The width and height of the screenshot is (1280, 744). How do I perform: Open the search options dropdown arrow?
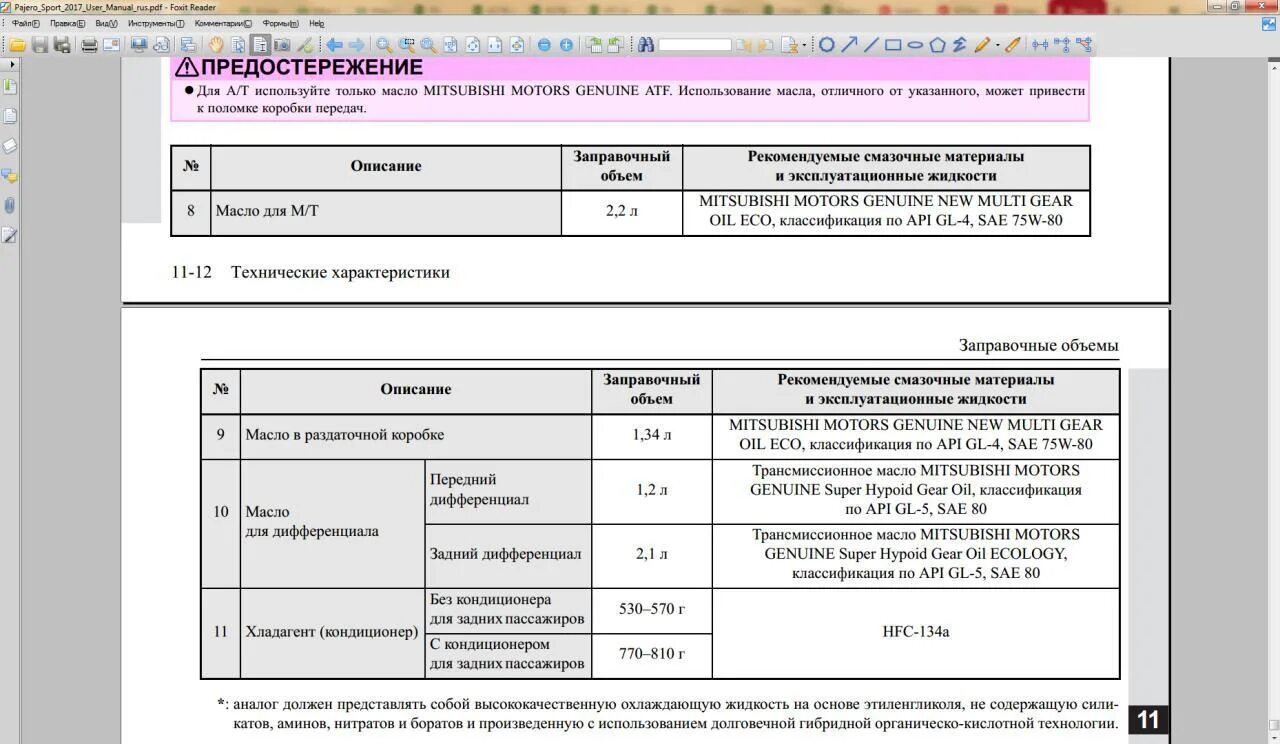804,46
